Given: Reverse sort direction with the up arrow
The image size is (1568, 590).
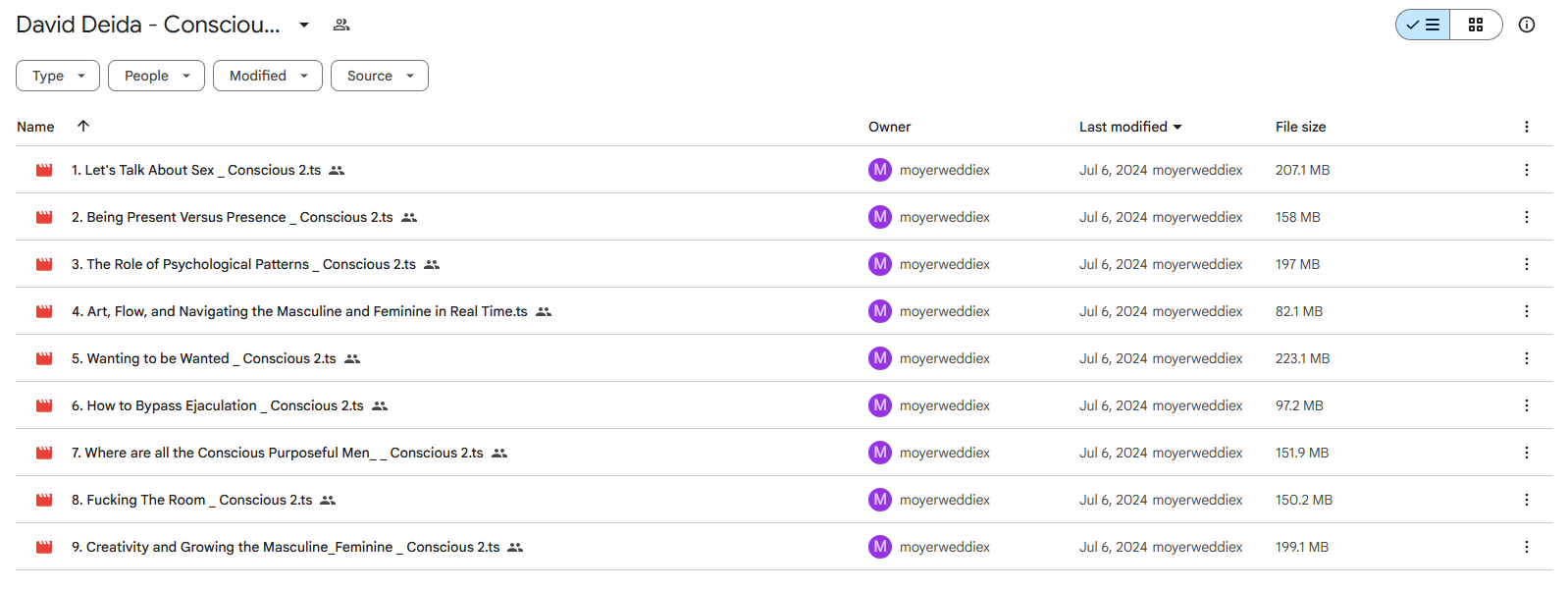Looking at the screenshot, I should click(83, 126).
